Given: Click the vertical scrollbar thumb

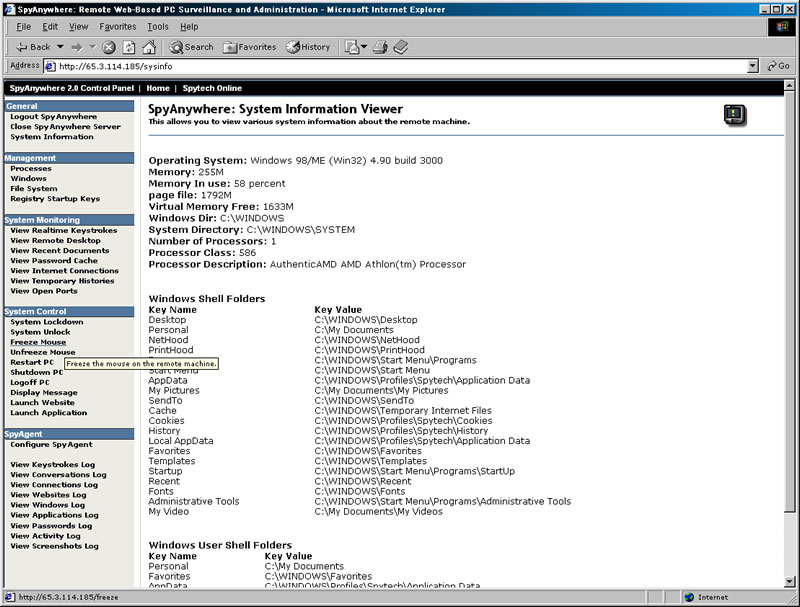Looking at the screenshot, I should 789,301.
